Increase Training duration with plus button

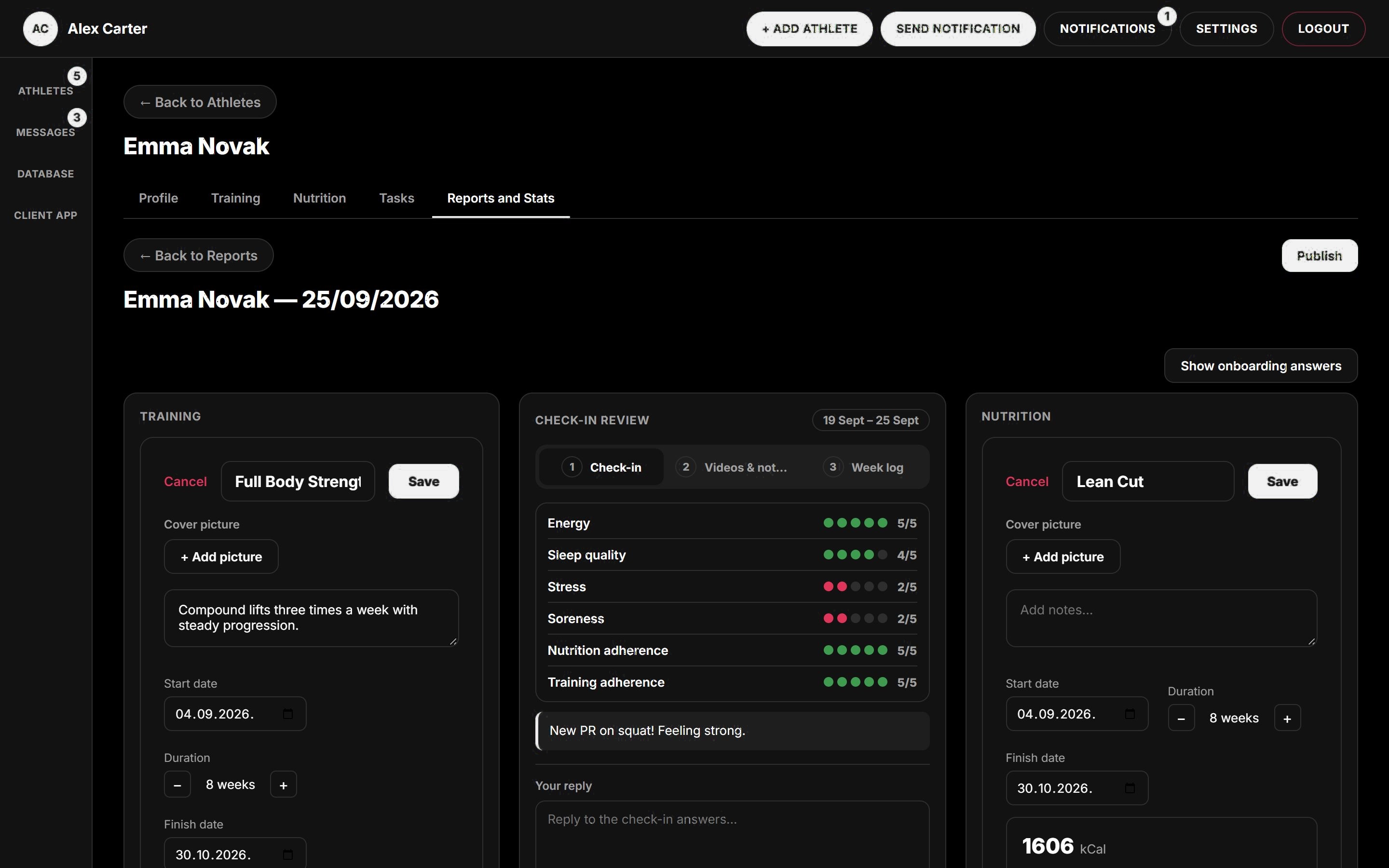coord(284,784)
